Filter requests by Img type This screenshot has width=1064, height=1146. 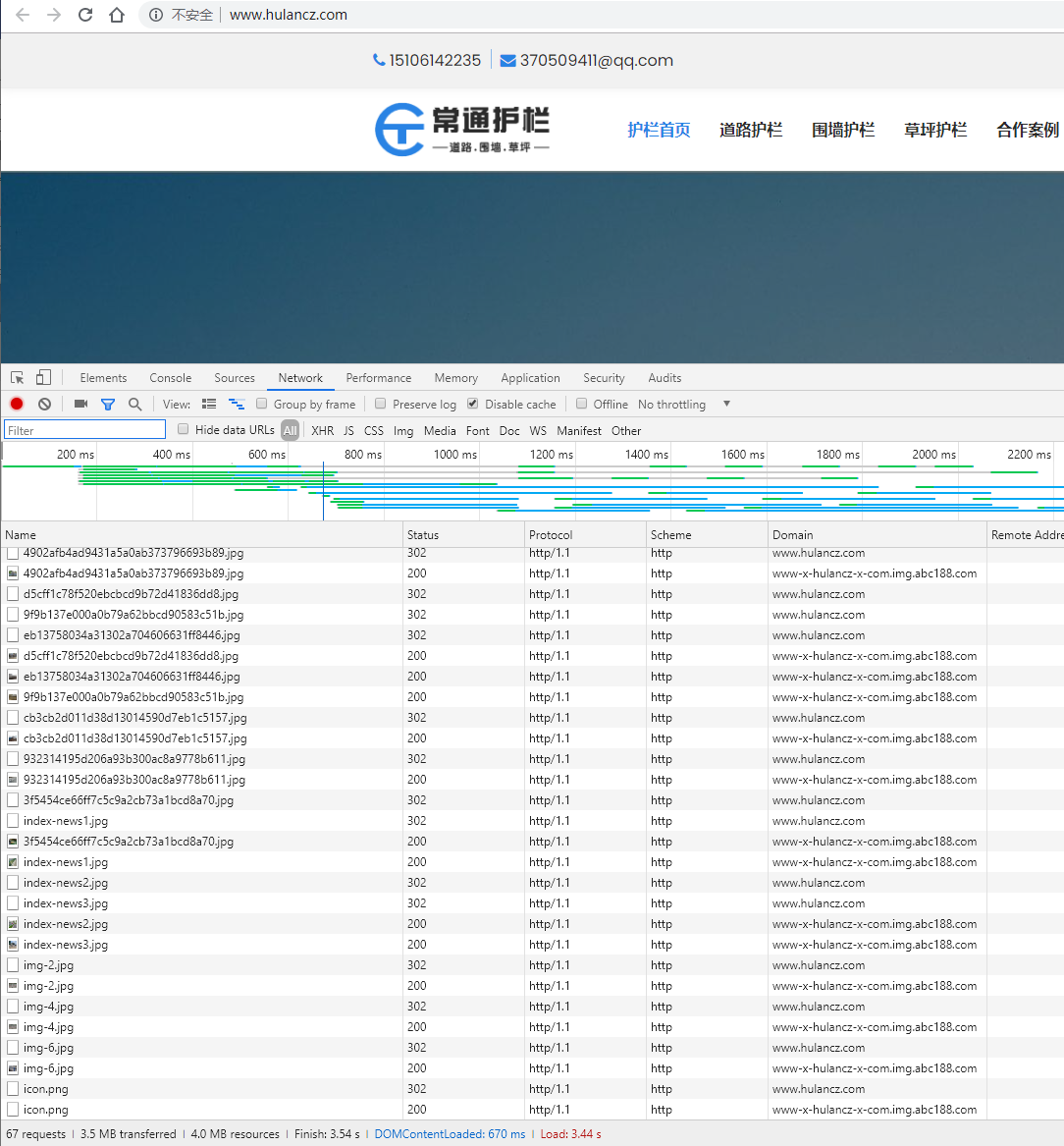pyautogui.click(x=403, y=430)
